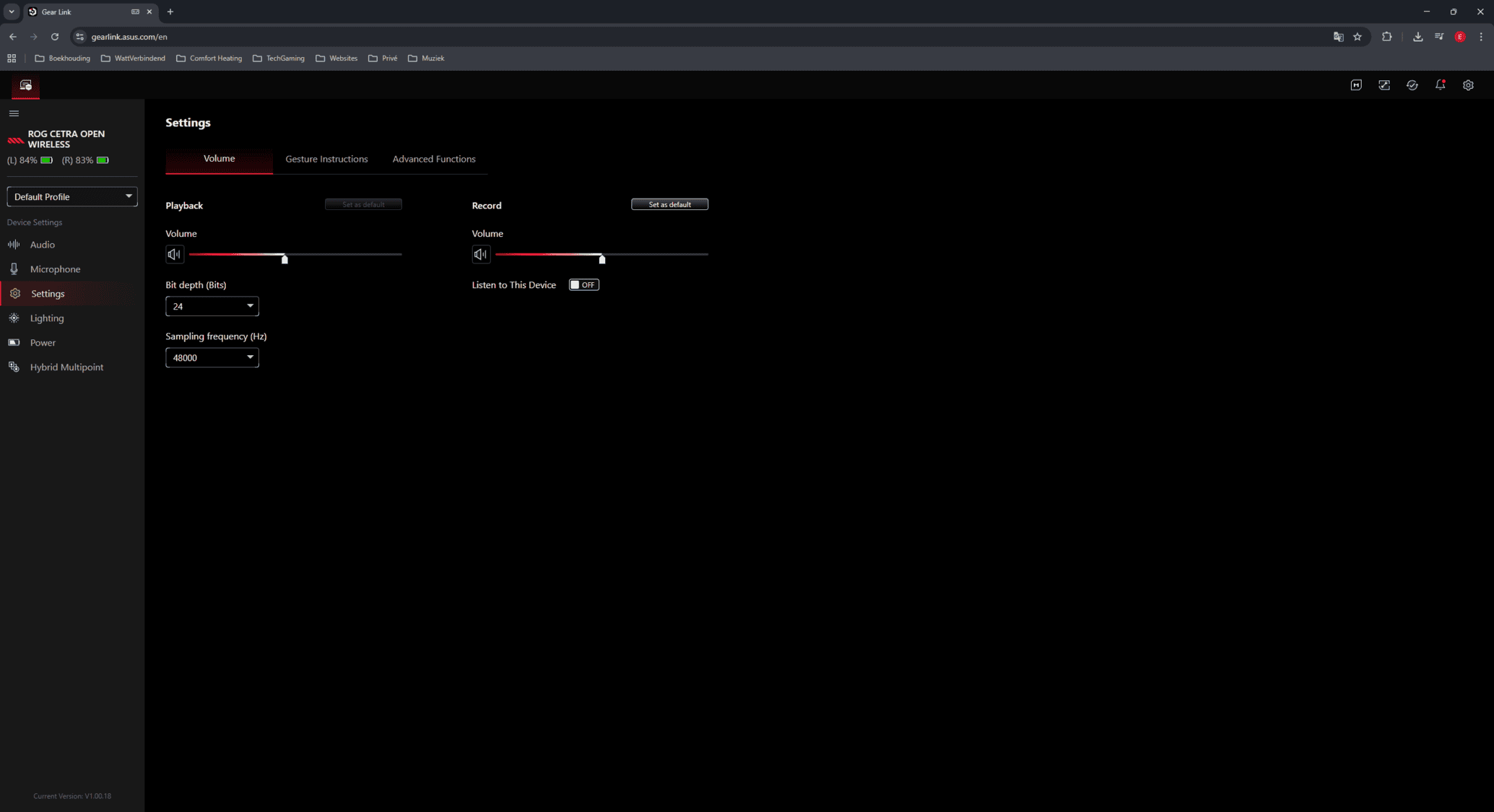Switch to Advanced Functions tab
Image resolution: width=1494 pixels, height=812 pixels.
point(434,159)
